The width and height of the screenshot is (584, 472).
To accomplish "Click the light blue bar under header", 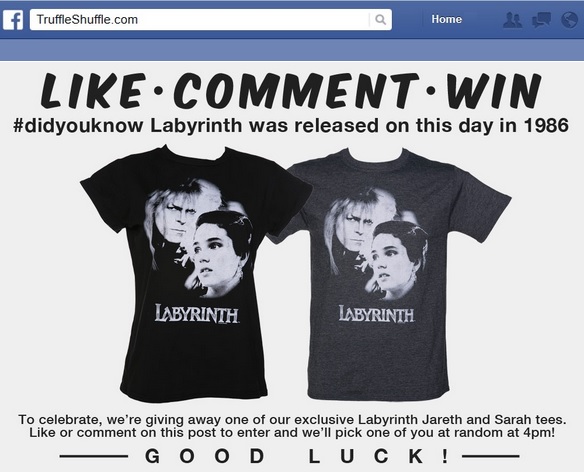I will click(292, 50).
